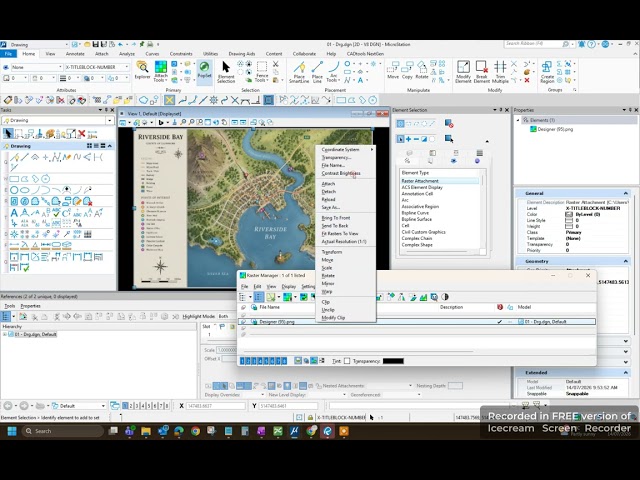Toggle the list view mode button in Raster Manager toolbar
Viewport: 640px width, 480px height.
[x=258, y=297]
